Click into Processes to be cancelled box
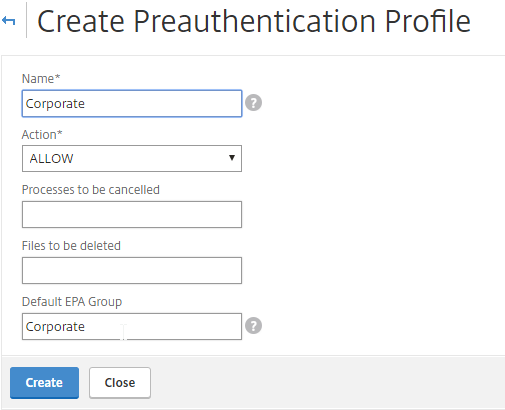 pyautogui.click(x=132, y=214)
